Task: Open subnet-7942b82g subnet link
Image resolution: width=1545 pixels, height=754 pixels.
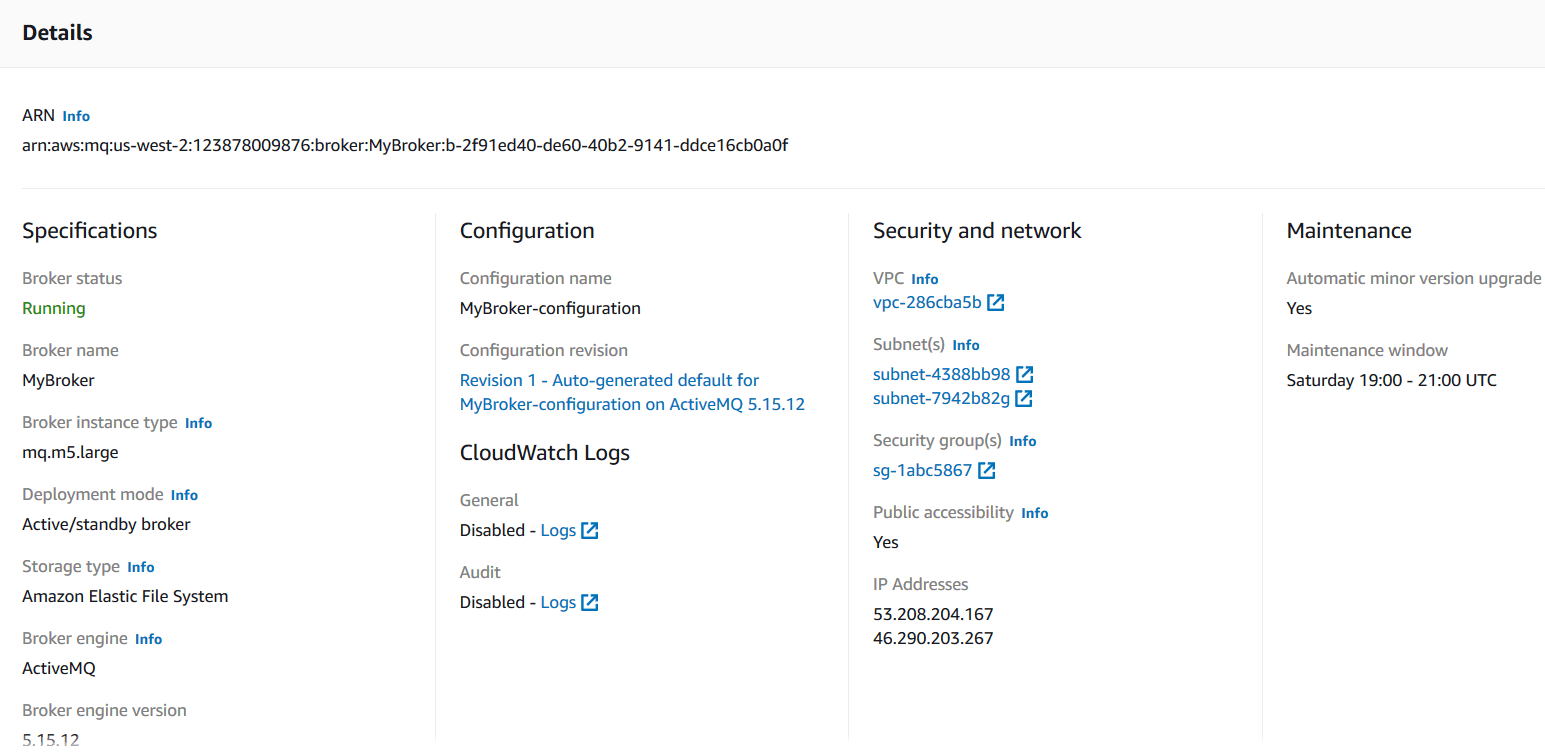Action: tap(941, 398)
